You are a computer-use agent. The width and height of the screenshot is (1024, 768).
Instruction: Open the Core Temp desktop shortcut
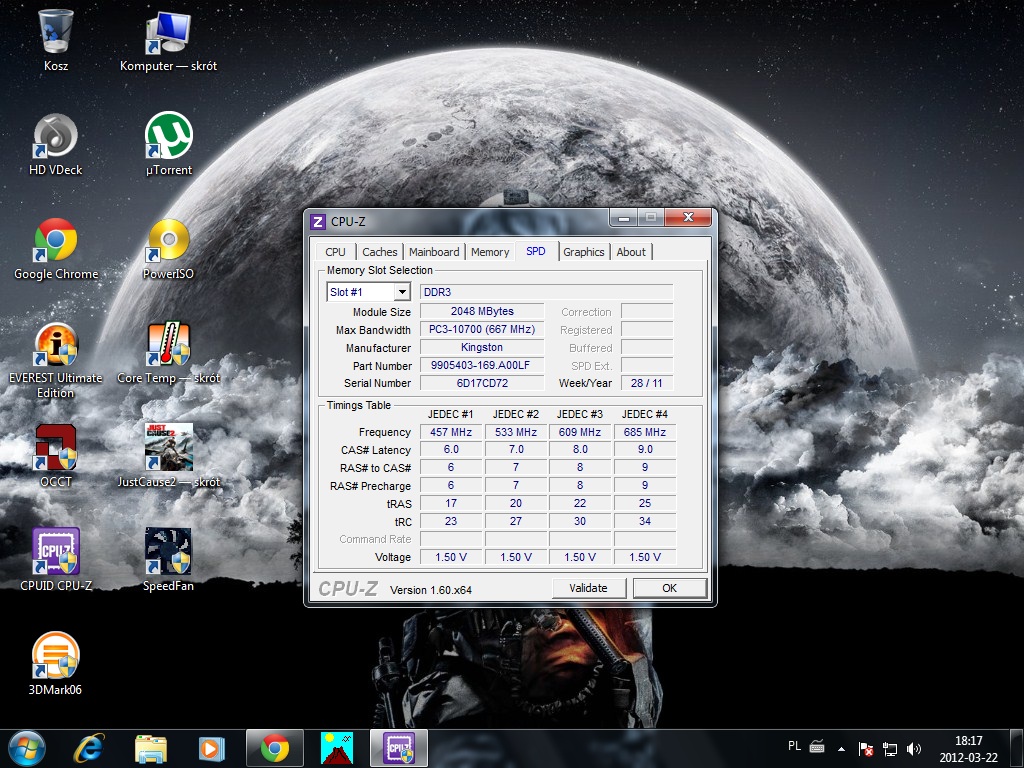coord(168,345)
